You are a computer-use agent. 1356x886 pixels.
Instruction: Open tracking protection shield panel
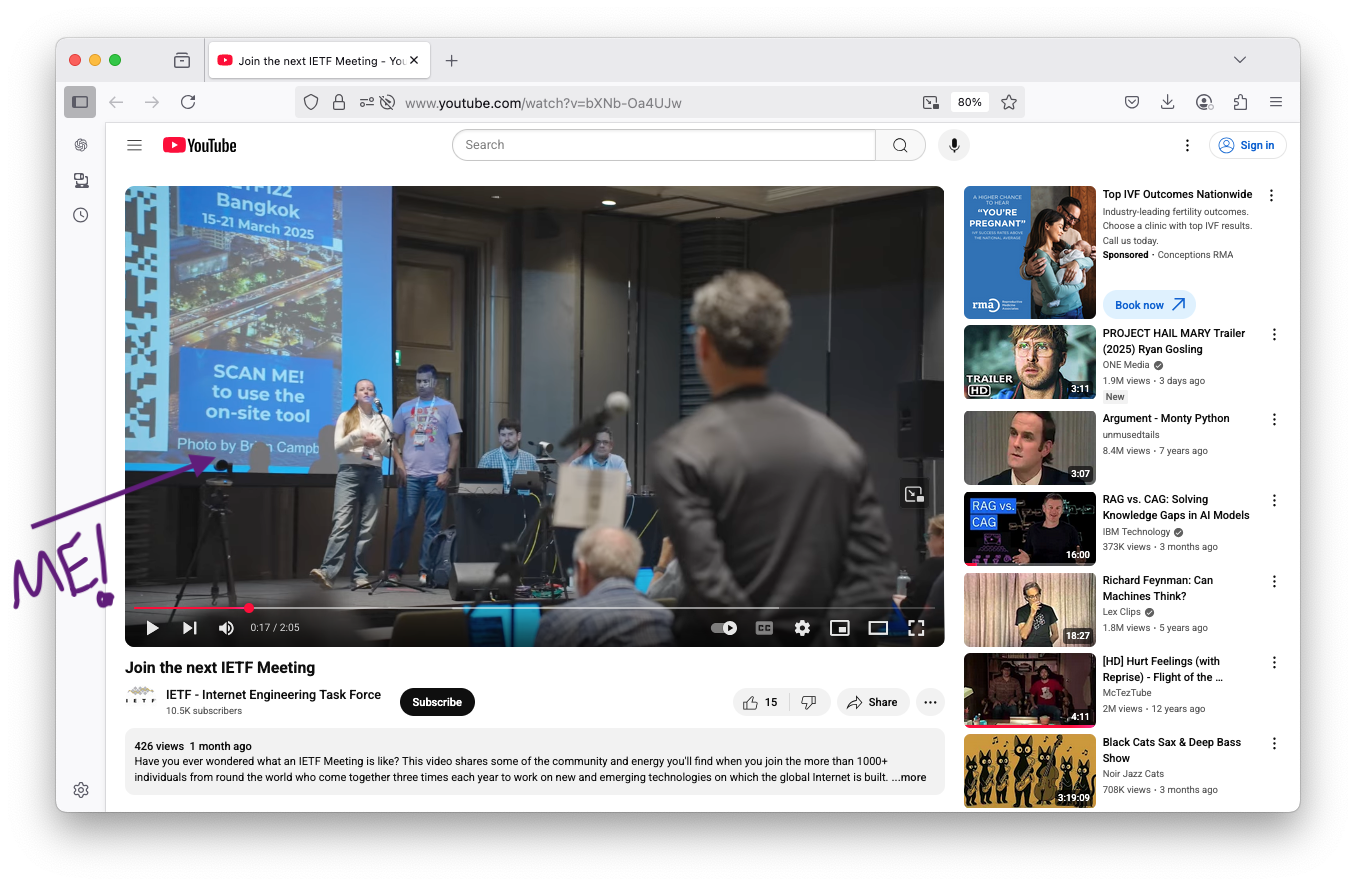pyautogui.click(x=311, y=102)
